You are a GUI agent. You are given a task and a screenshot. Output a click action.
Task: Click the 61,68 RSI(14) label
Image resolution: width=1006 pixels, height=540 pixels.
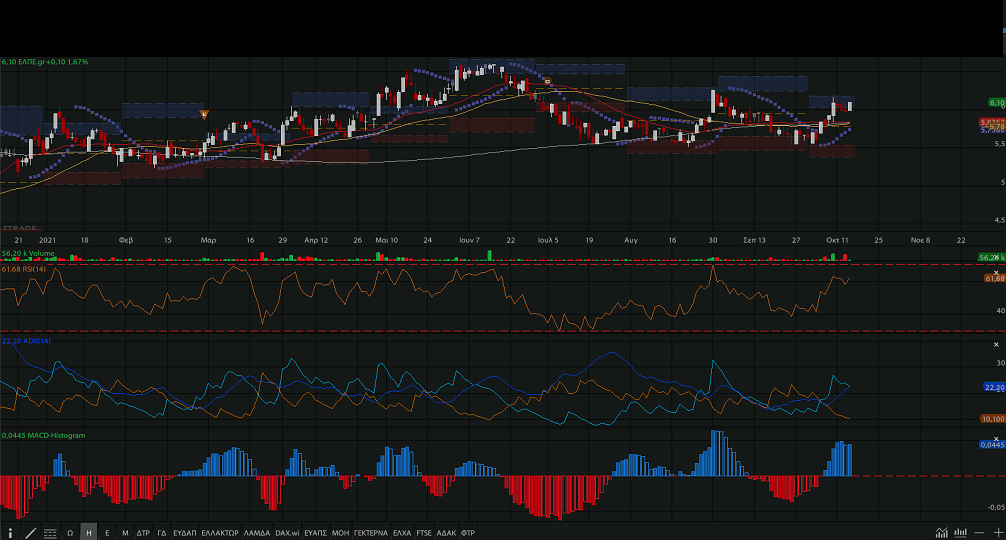pos(24,269)
